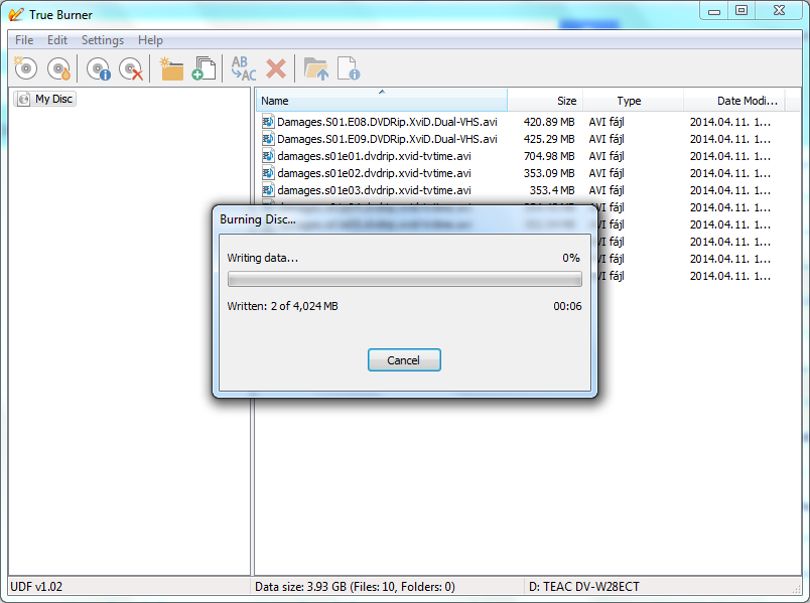
Task: Create a new folder via toolbar
Action: coord(171,68)
